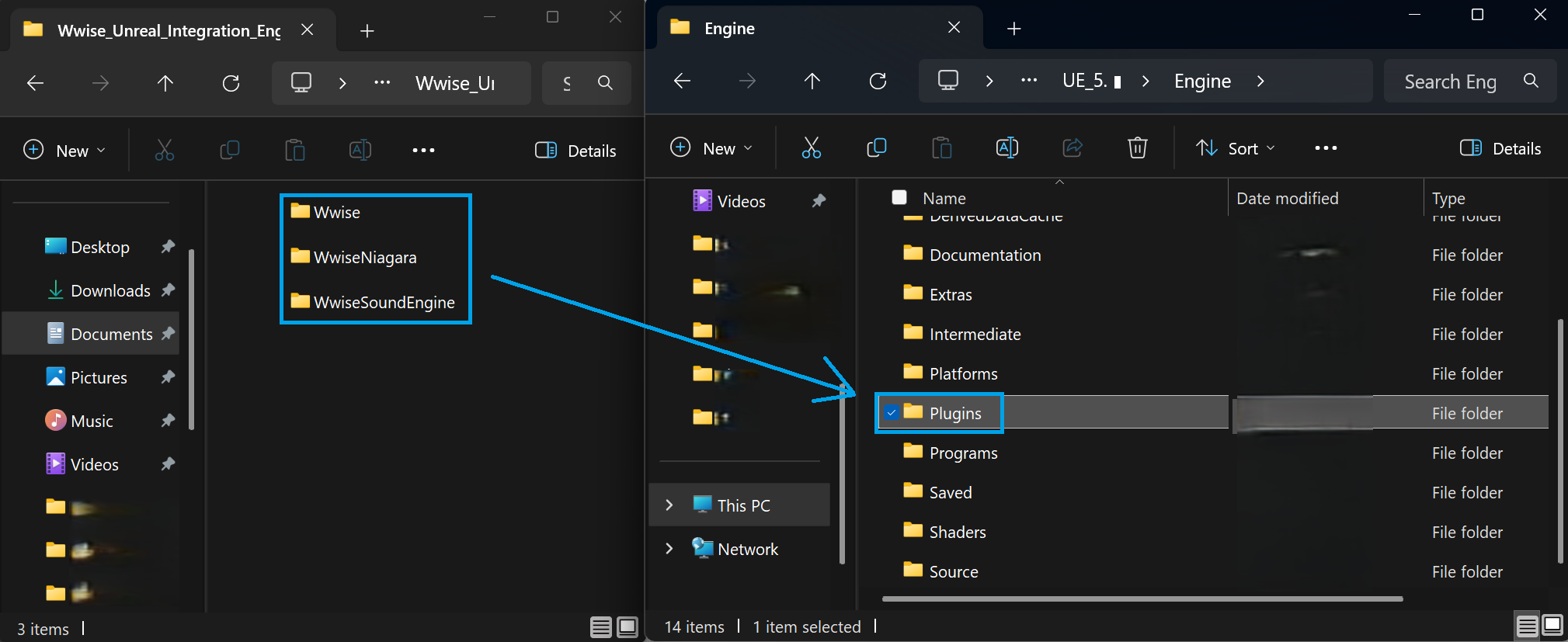Click Back arrow in Wwise window
1568x642 pixels.
pos(35,83)
